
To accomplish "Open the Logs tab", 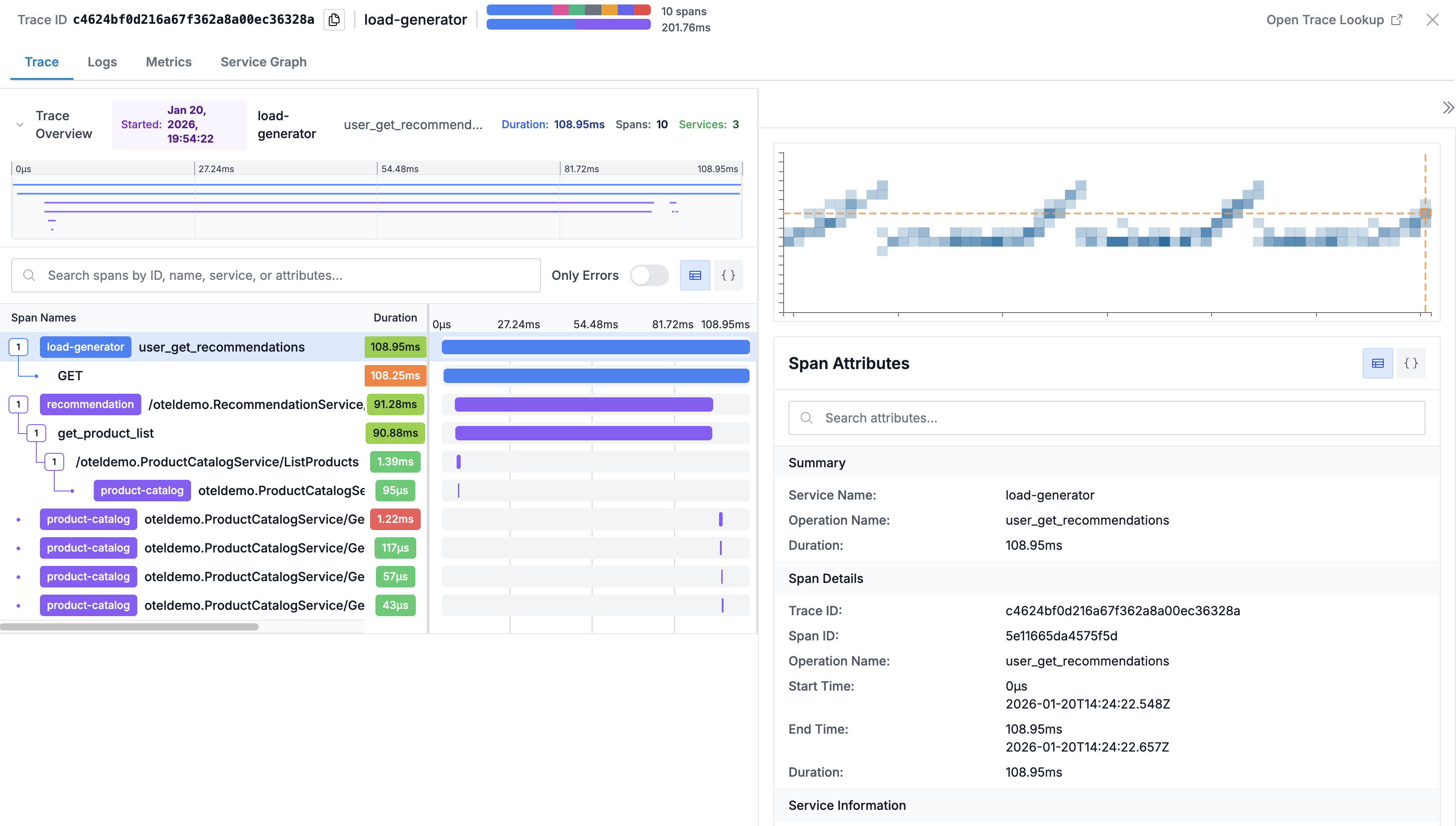I will click(102, 62).
